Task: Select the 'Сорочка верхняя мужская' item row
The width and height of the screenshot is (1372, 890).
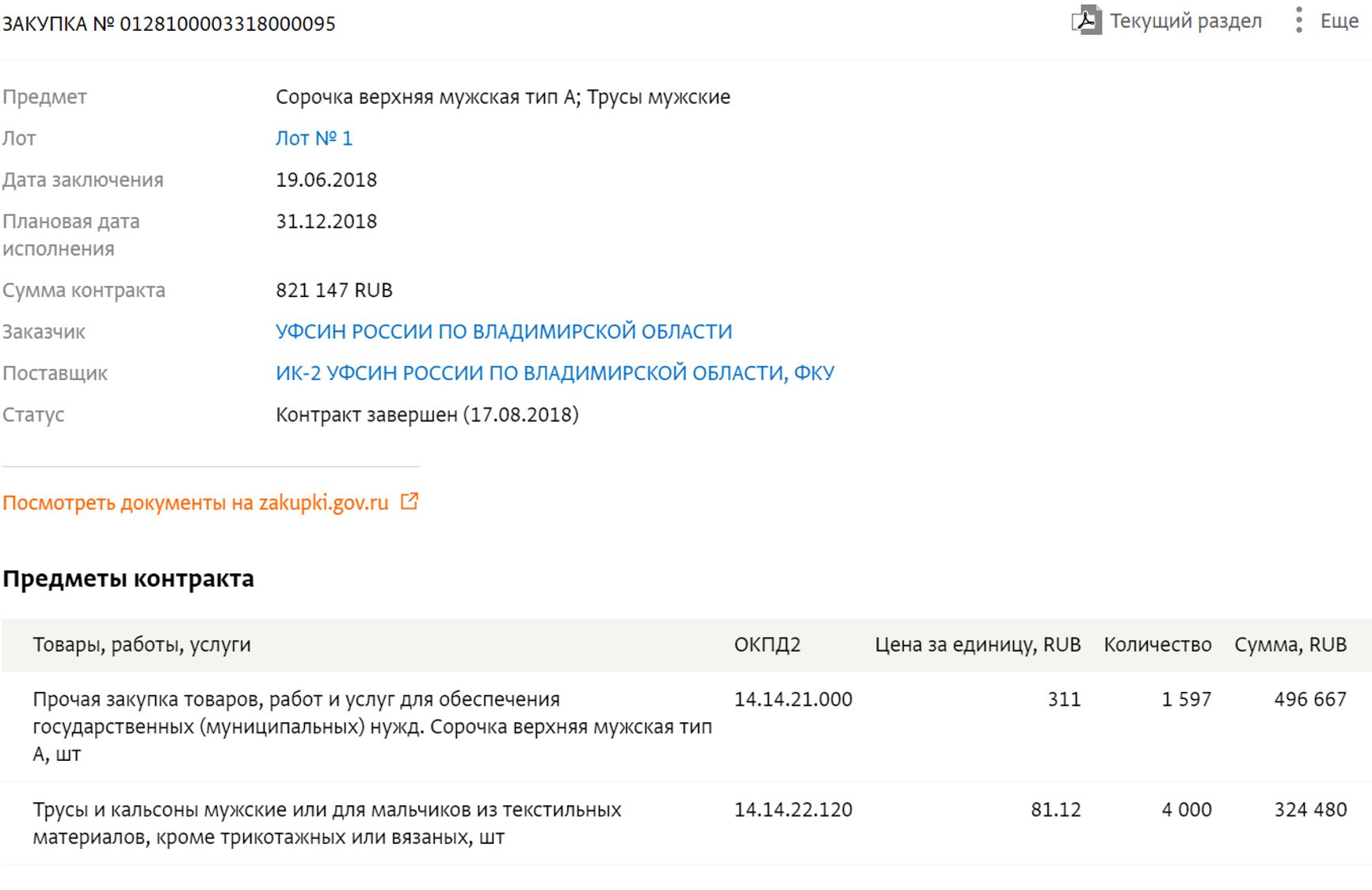Action: click(372, 726)
